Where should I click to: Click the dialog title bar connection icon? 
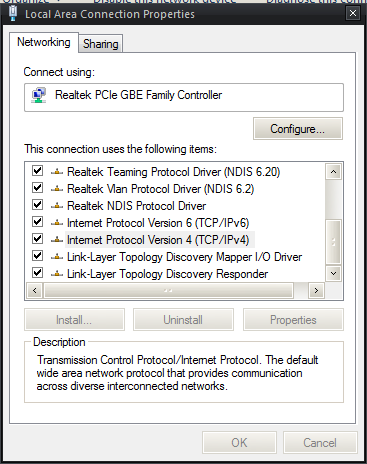[x=13, y=13]
